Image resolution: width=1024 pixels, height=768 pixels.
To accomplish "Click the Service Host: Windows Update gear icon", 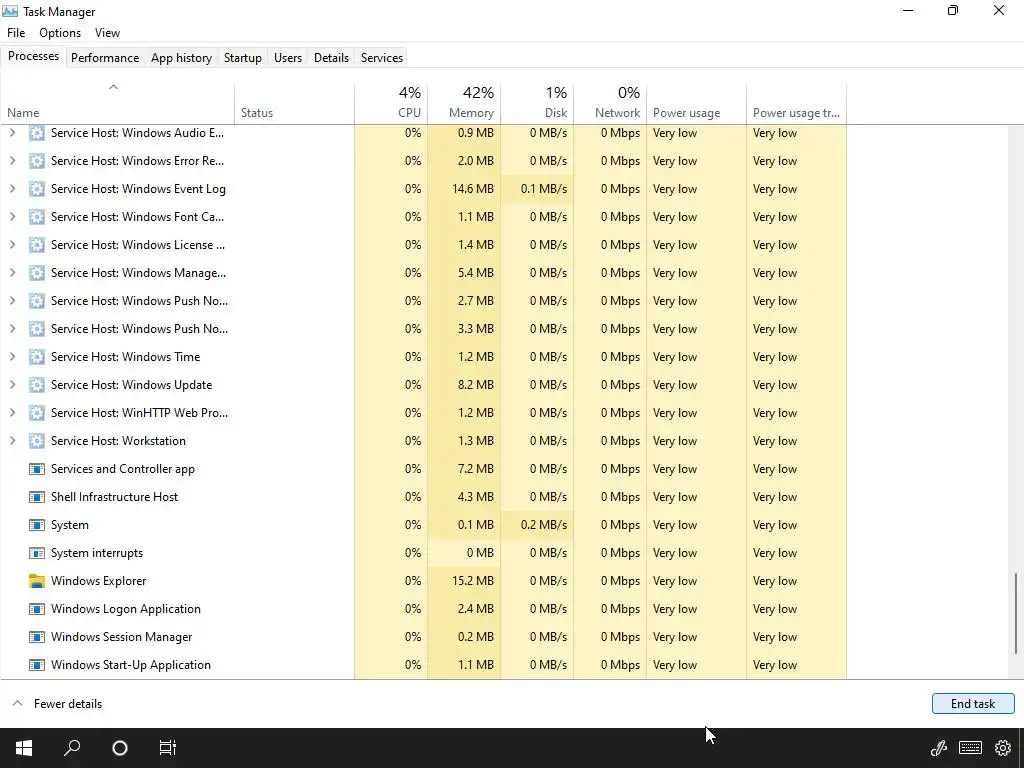I will [x=37, y=385].
